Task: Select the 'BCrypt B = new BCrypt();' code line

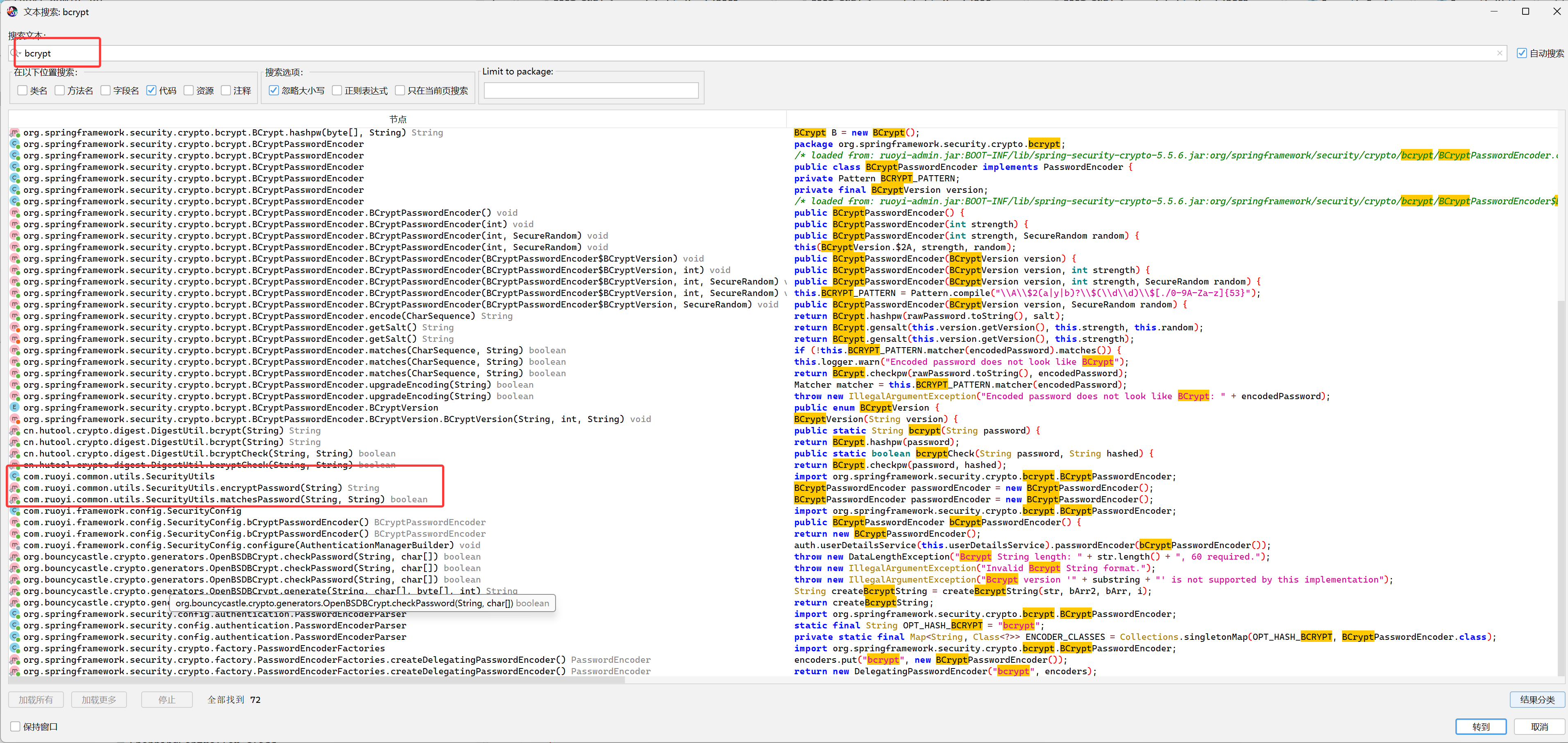Action: coord(856,133)
